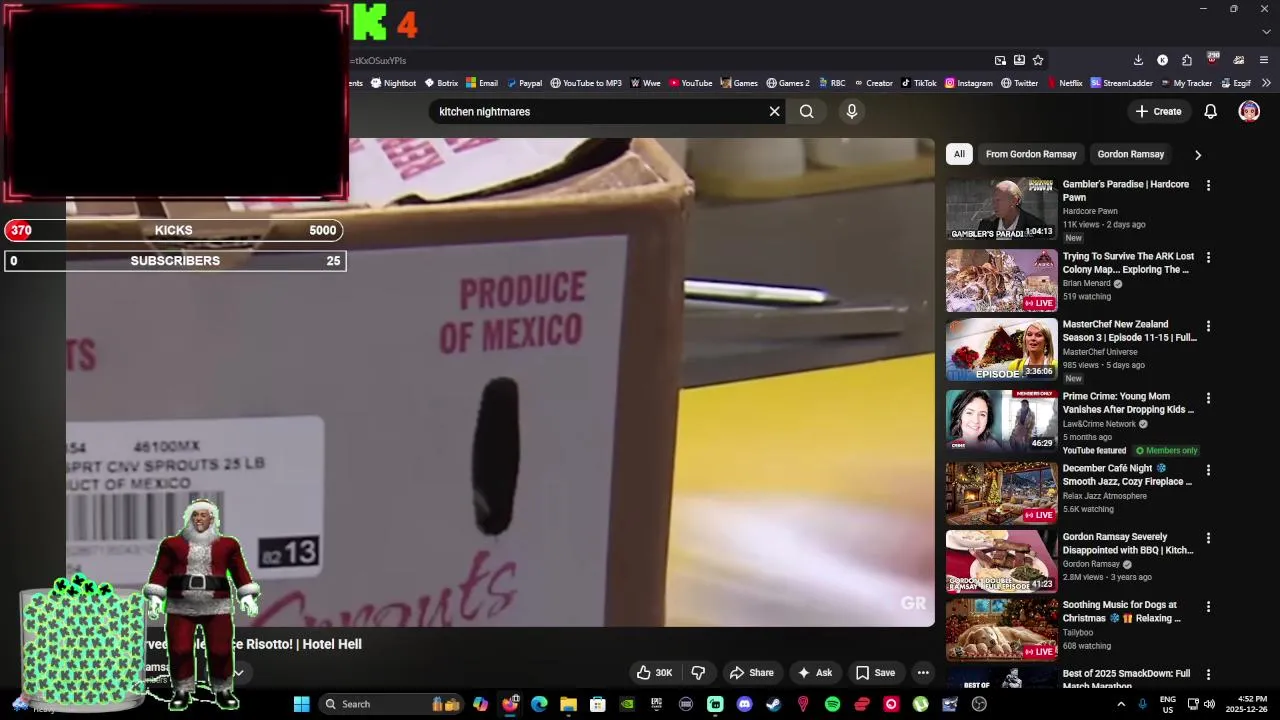
Task: Open Windows Start menu
Action: coord(301,704)
